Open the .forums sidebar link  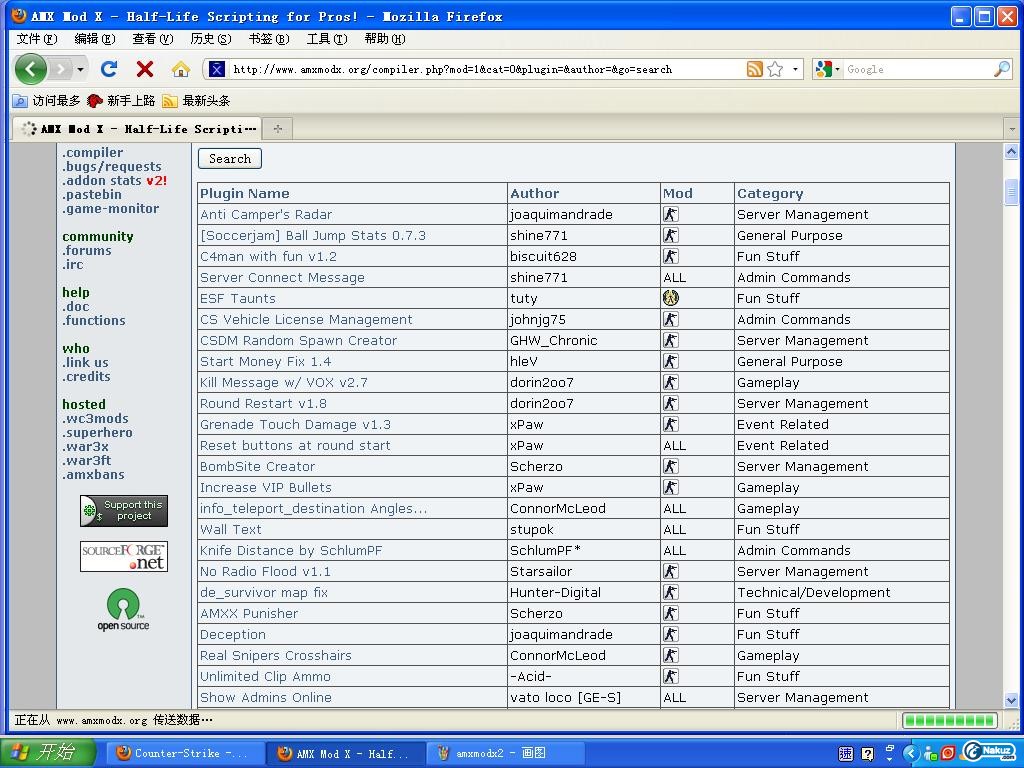tap(87, 250)
